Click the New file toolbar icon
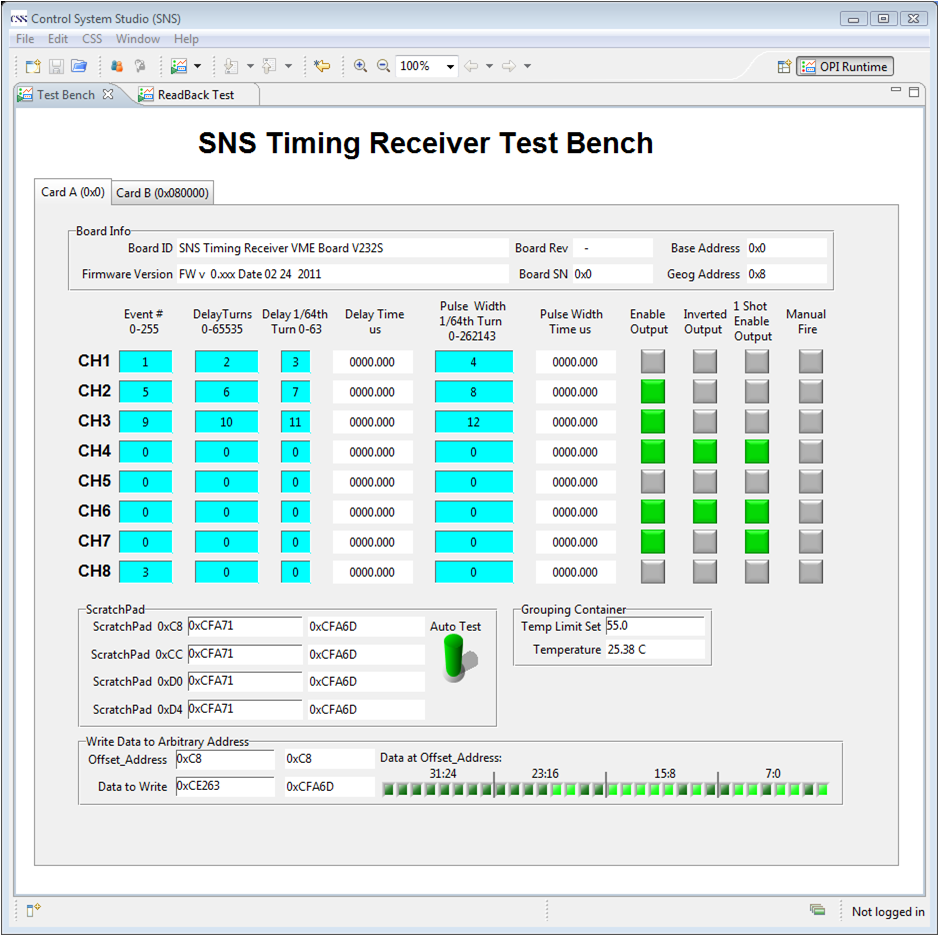This screenshot has width=939, height=936. point(33,66)
